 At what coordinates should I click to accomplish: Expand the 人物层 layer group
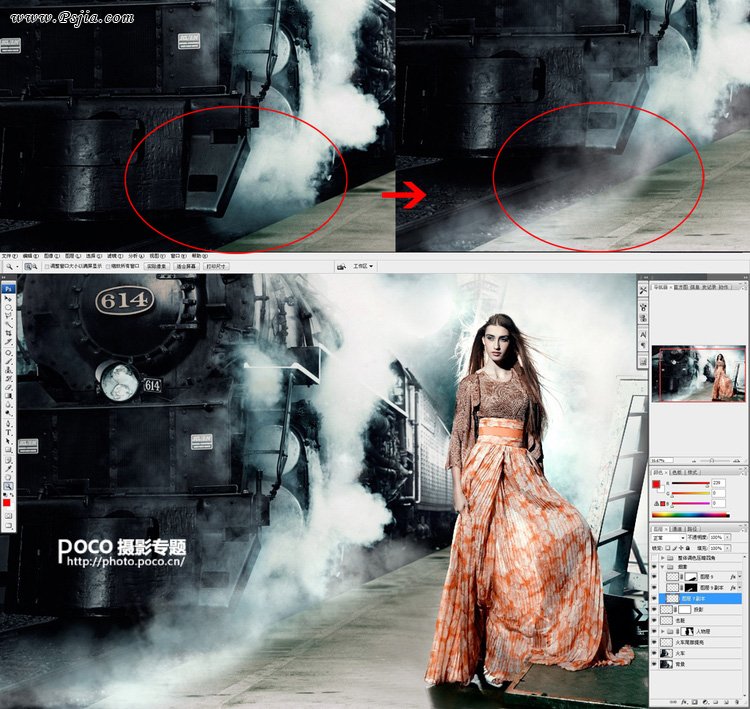(664, 632)
